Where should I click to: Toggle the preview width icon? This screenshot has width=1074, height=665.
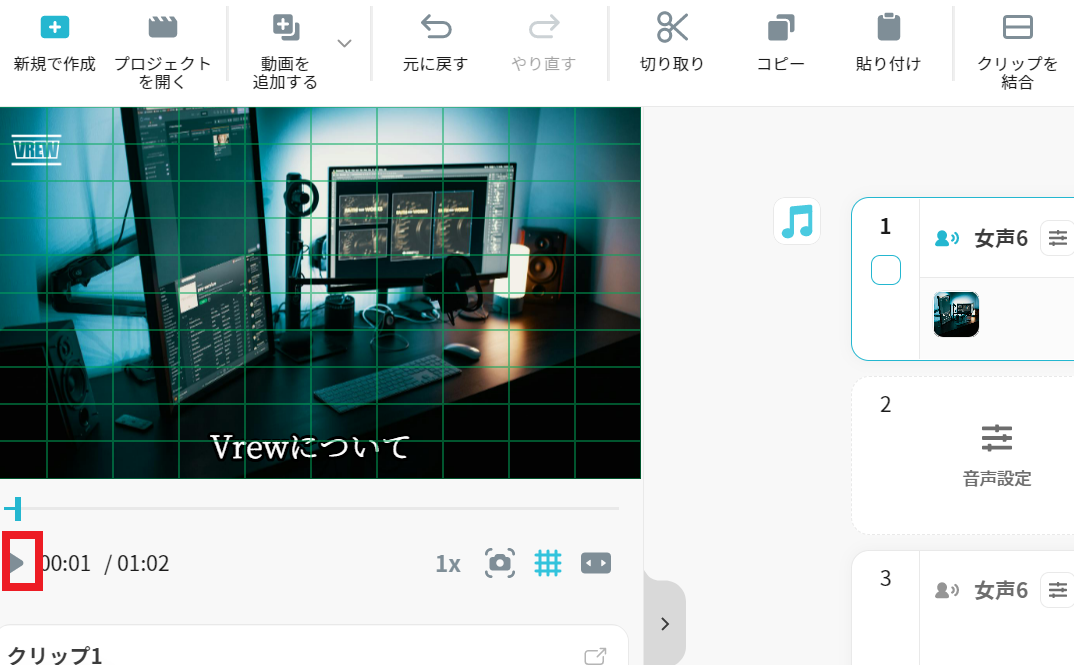pos(596,563)
